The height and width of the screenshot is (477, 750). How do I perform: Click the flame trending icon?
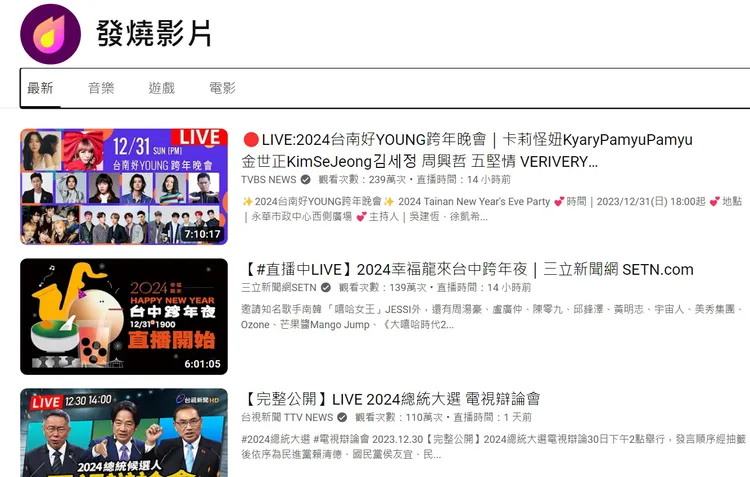50,34
